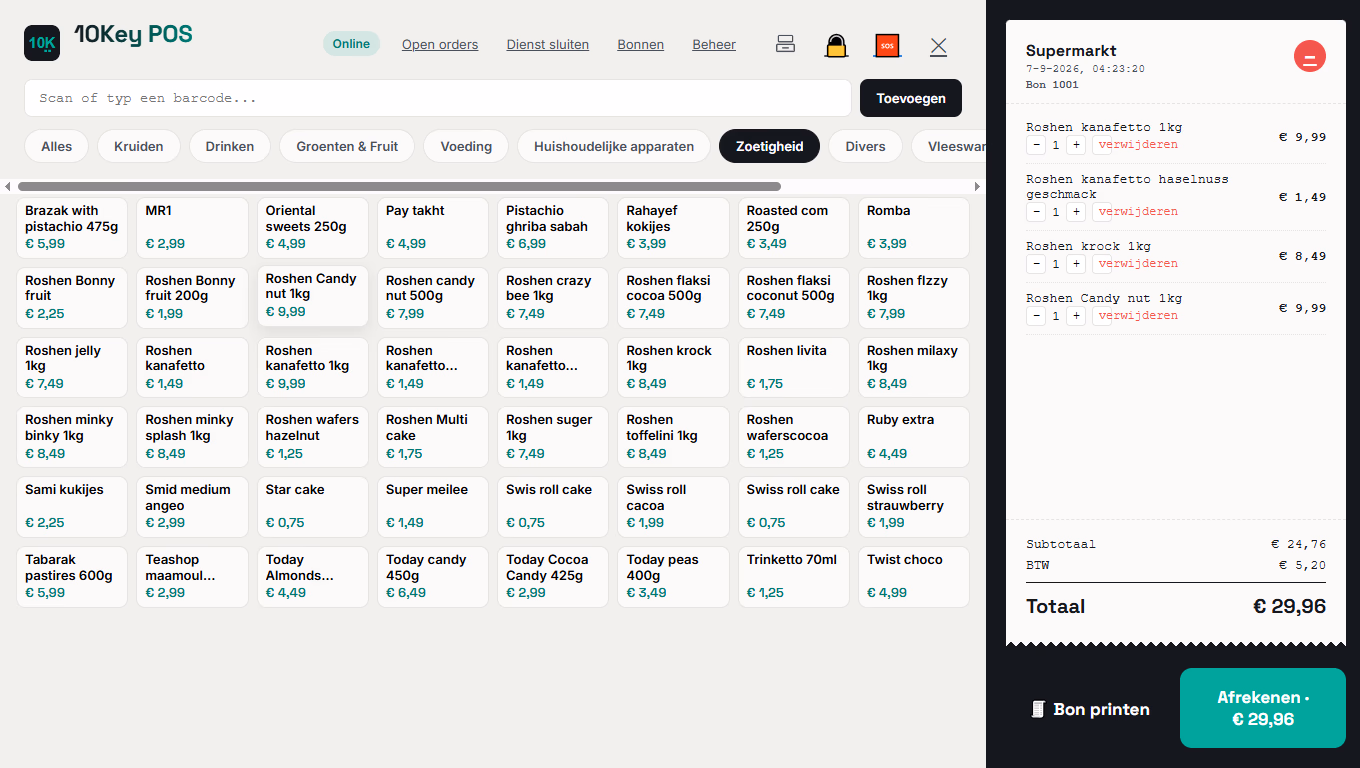This screenshot has width=1360, height=768.
Task: Select the Divers category tab
Action: point(865,146)
